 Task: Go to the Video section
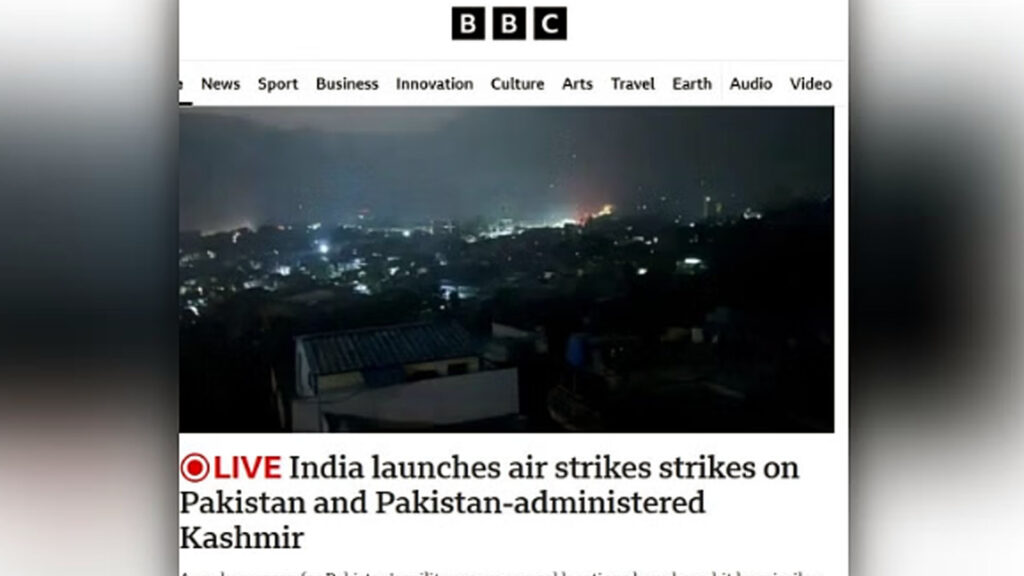tap(810, 84)
